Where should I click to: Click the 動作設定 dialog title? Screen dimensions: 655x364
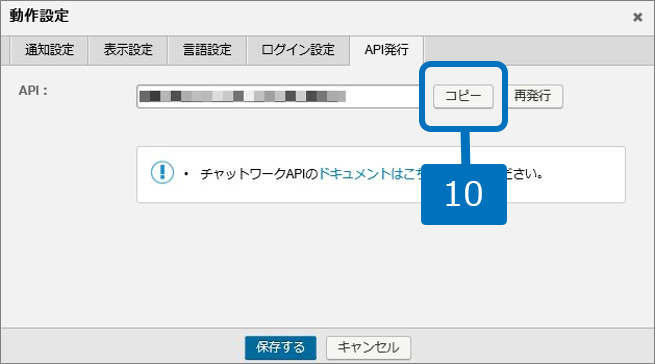(39, 16)
